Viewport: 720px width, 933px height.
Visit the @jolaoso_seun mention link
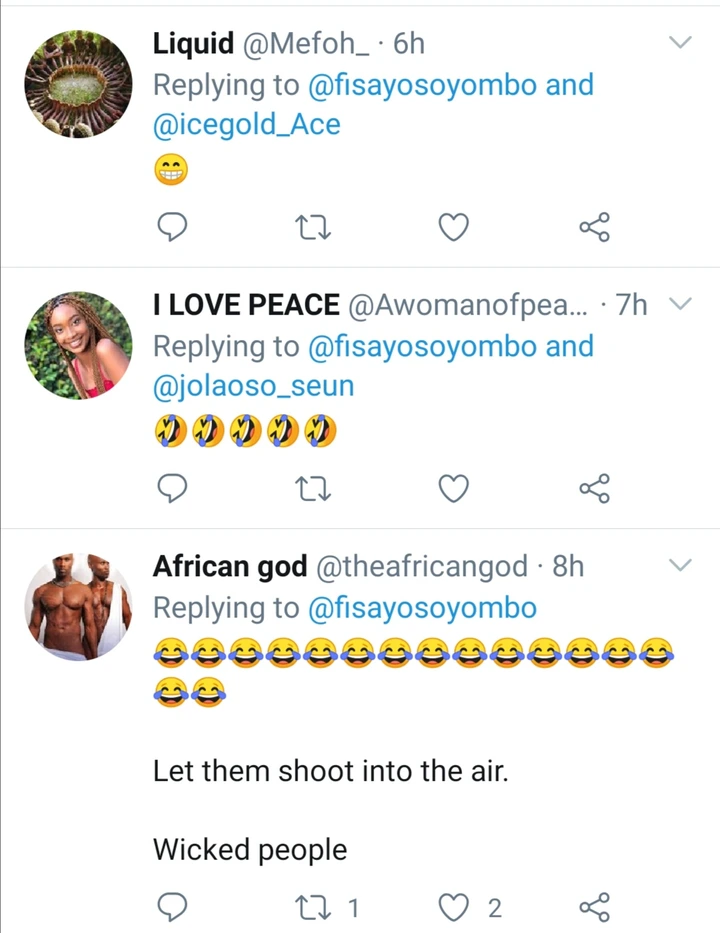(253, 386)
